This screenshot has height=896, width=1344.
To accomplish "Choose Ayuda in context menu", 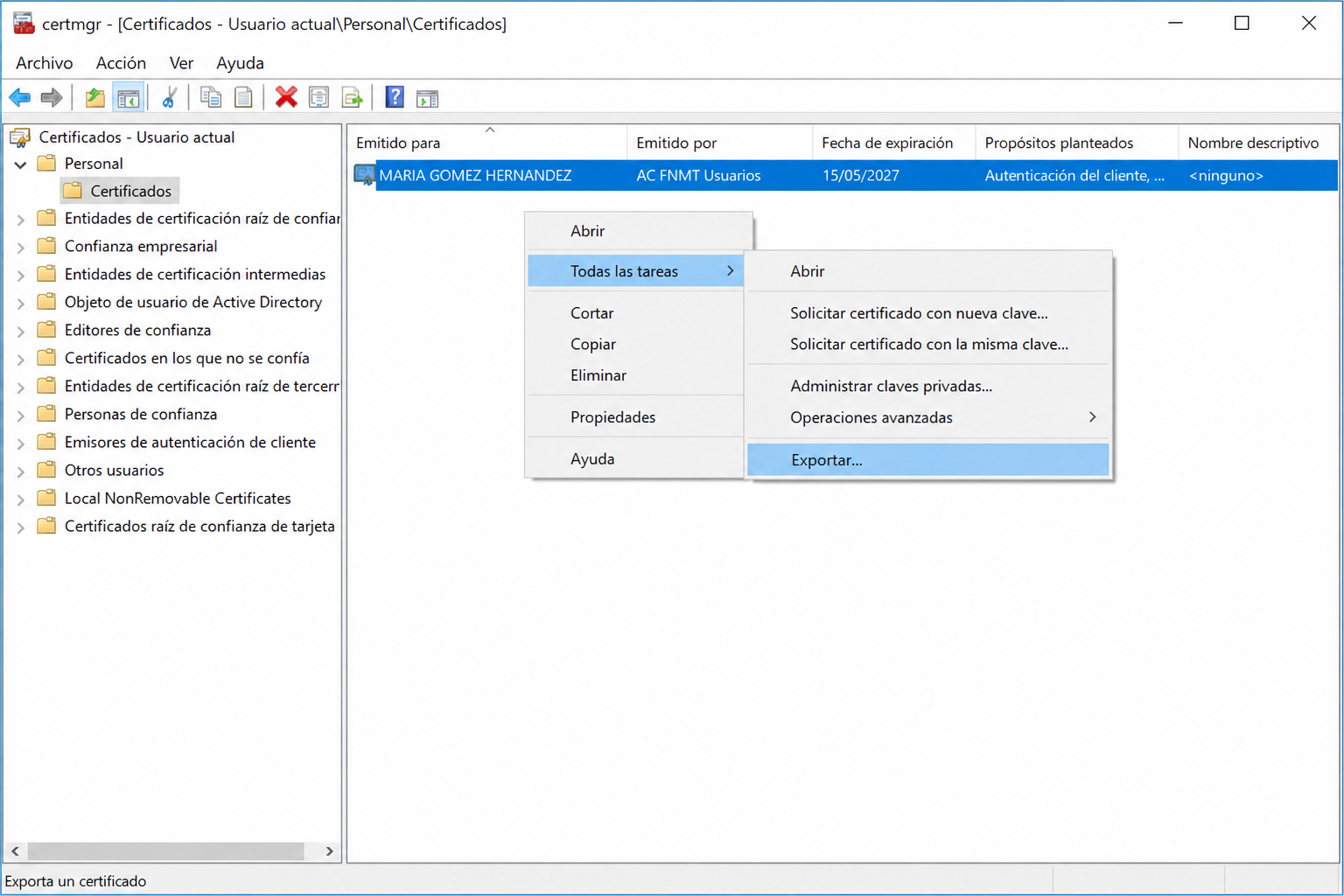I will [x=636, y=459].
